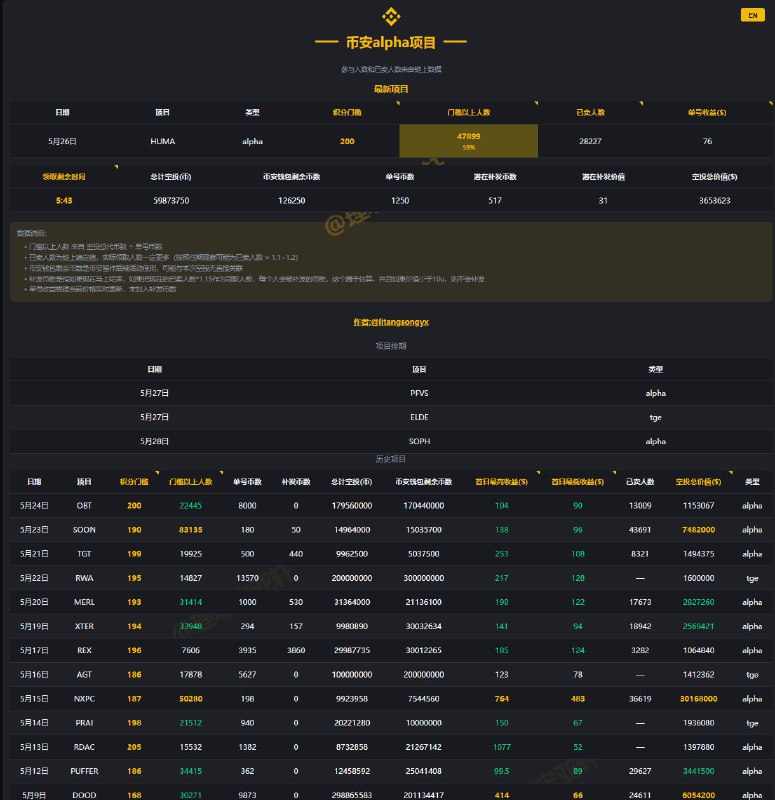Screen dimensions: 775x800
Task: Click the SOON project name
Action: [84, 530]
